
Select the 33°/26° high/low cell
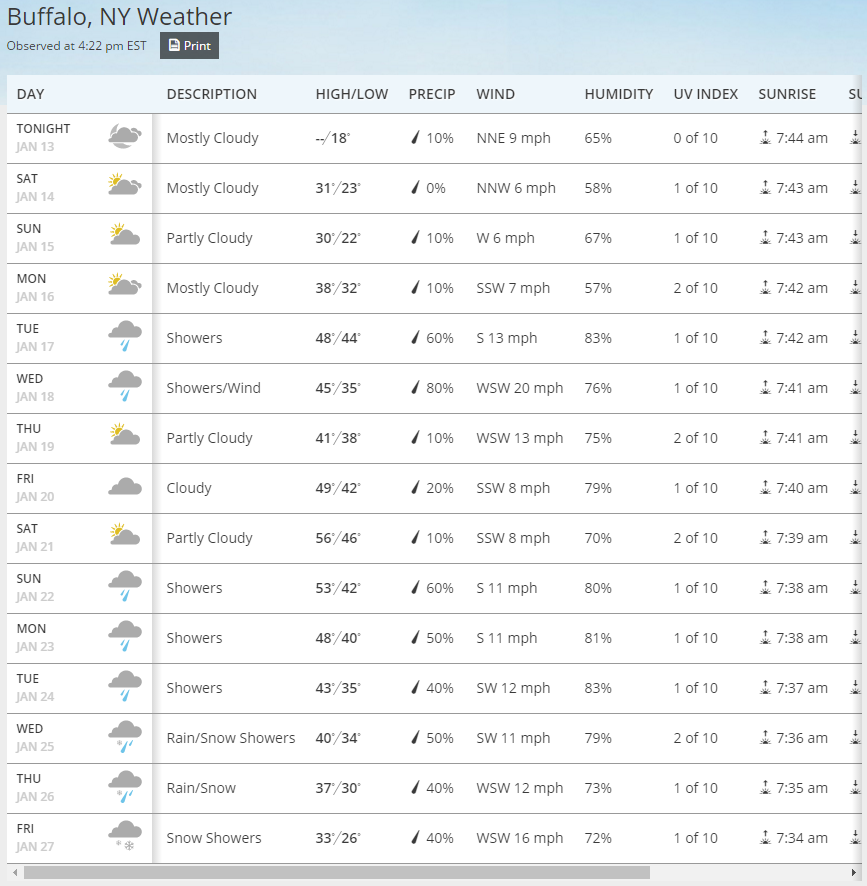pos(338,837)
